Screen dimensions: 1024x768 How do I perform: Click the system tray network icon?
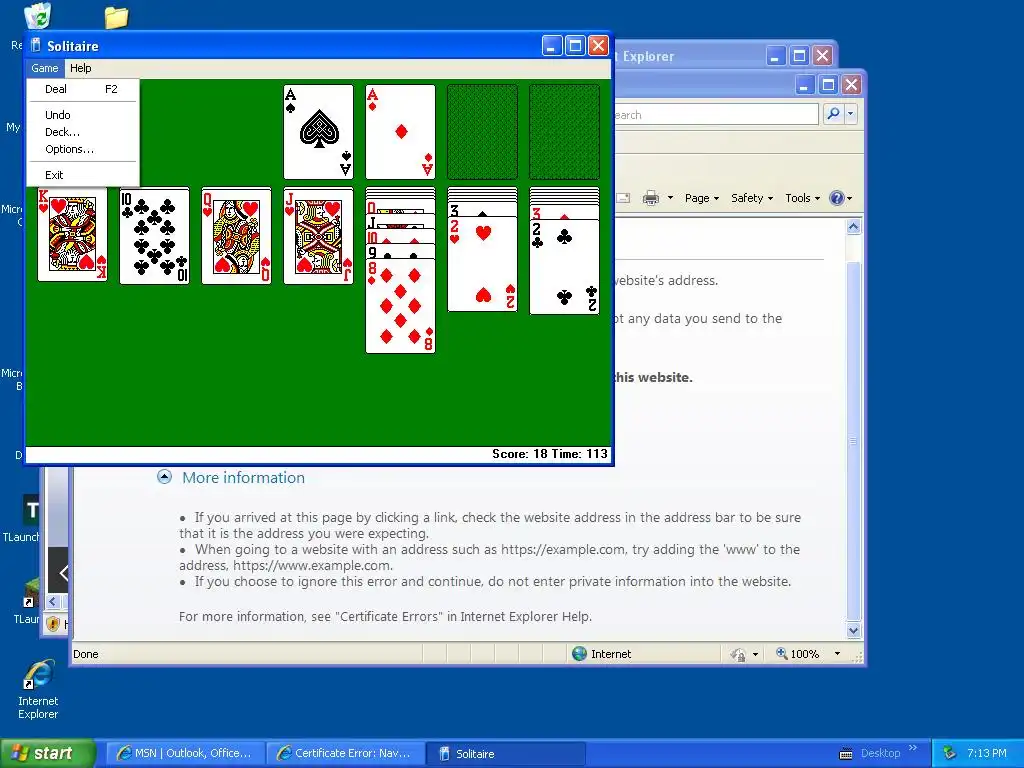pos(950,753)
